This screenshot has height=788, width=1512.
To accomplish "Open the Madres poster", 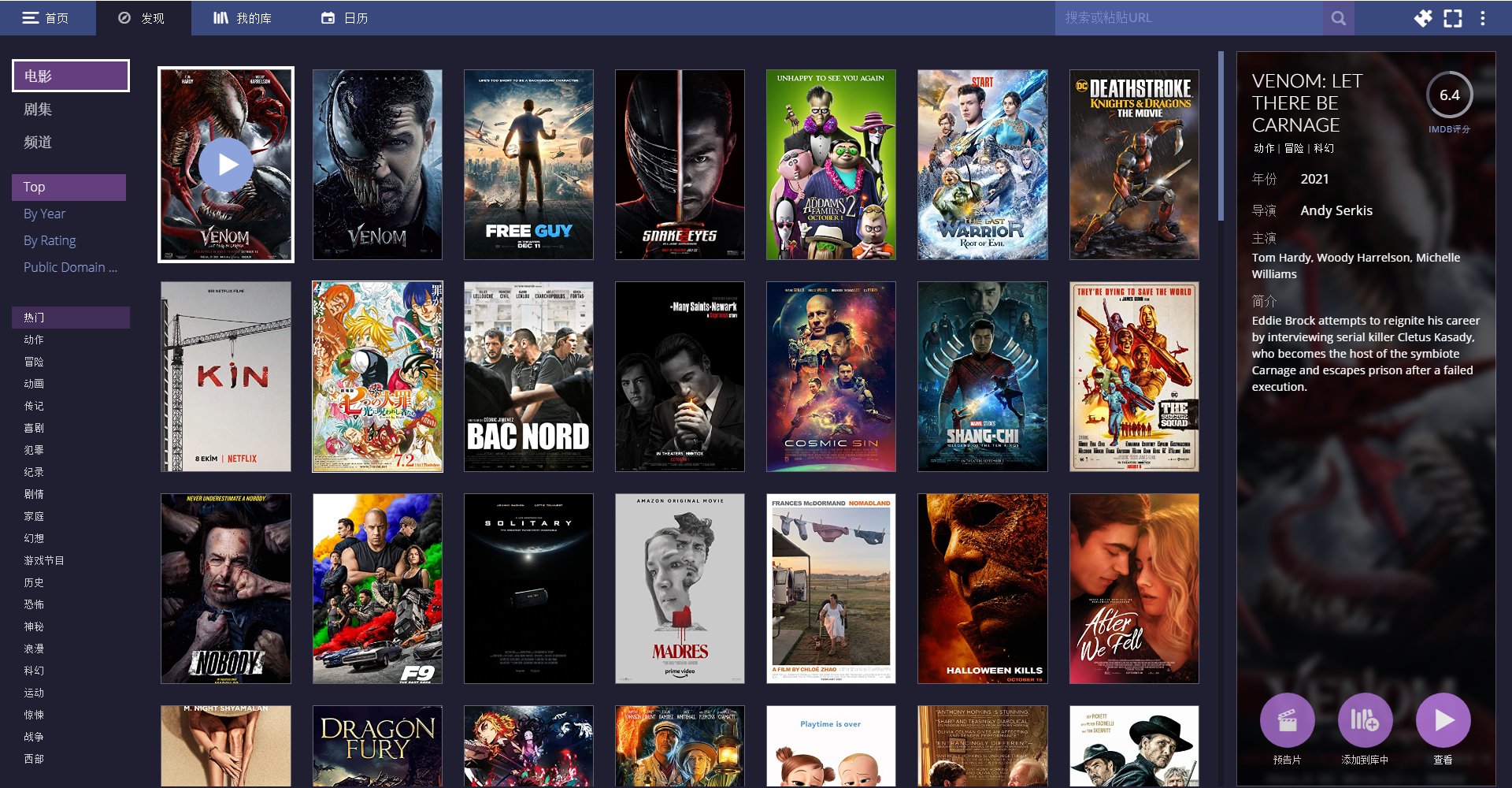I will click(x=680, y=589).
